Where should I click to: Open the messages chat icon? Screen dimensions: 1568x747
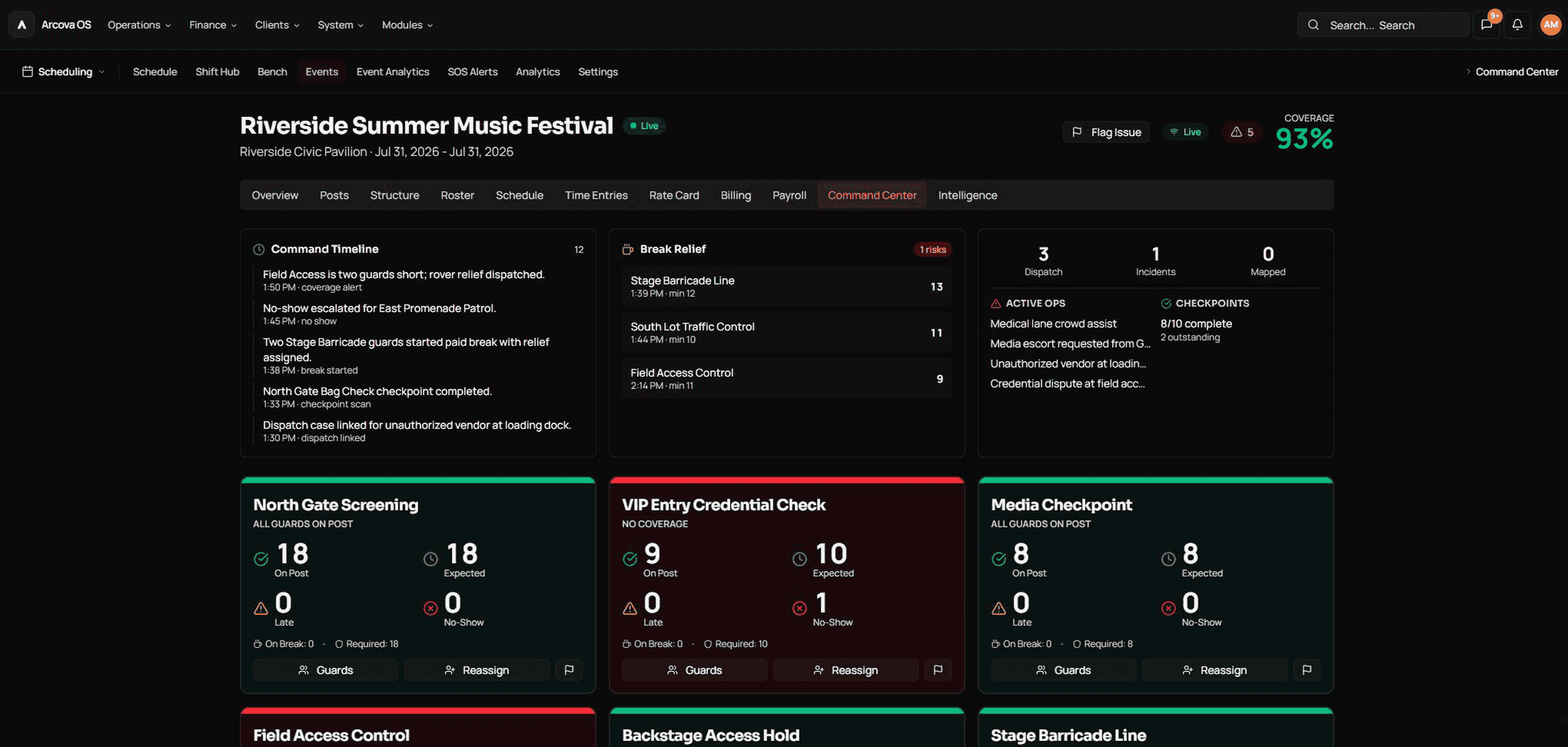[1486, 25]
